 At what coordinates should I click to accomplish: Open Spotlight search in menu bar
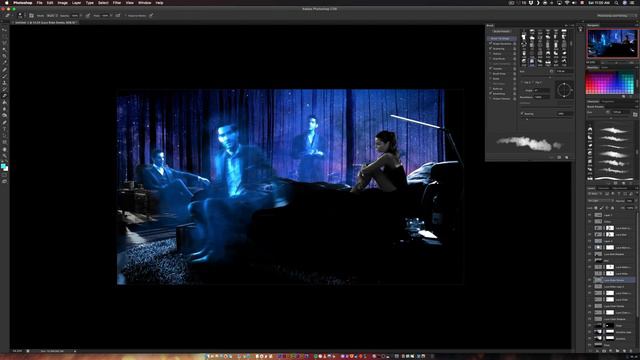[616, 3]
